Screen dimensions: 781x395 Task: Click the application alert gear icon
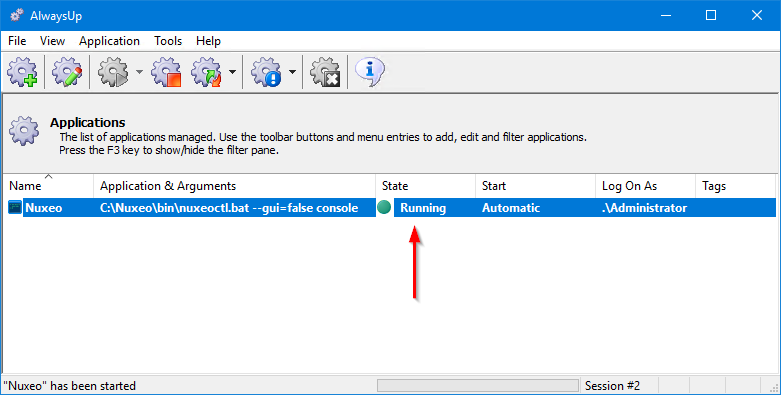pyautogui.click(x=266, y=73)
